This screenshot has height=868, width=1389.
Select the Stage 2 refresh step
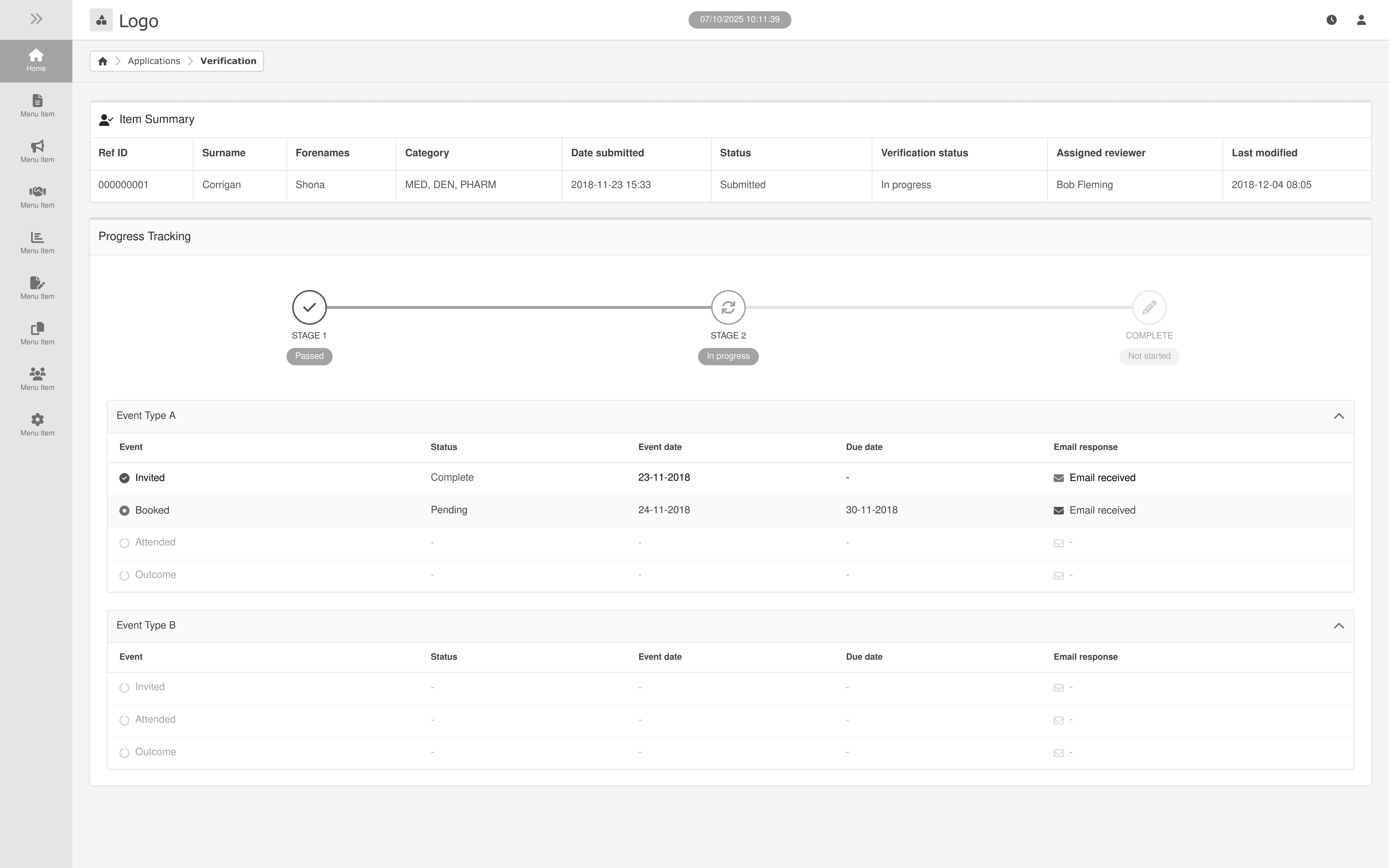[x=729, y=307]
